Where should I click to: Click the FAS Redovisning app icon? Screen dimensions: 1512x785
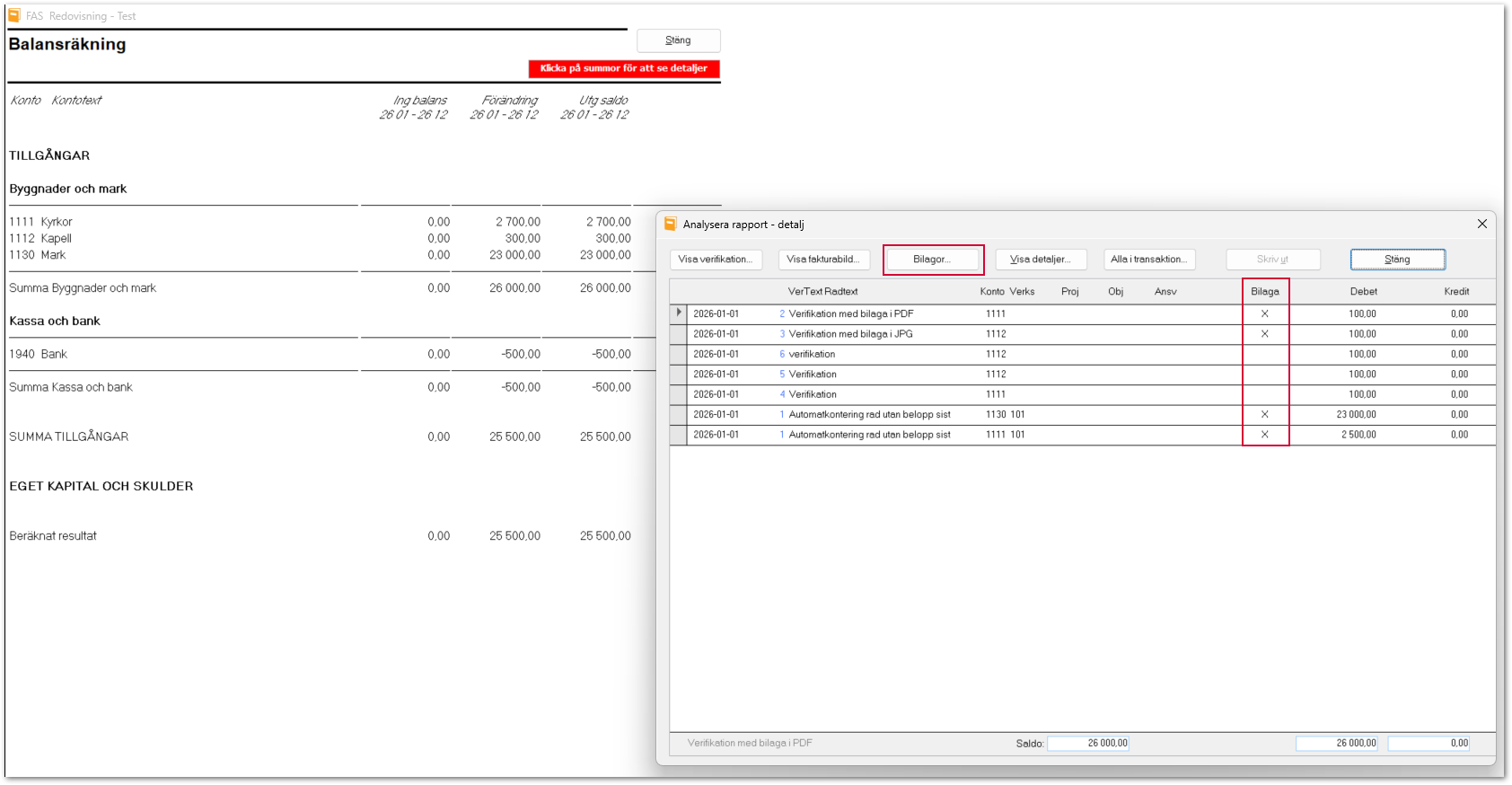(13, 15)
